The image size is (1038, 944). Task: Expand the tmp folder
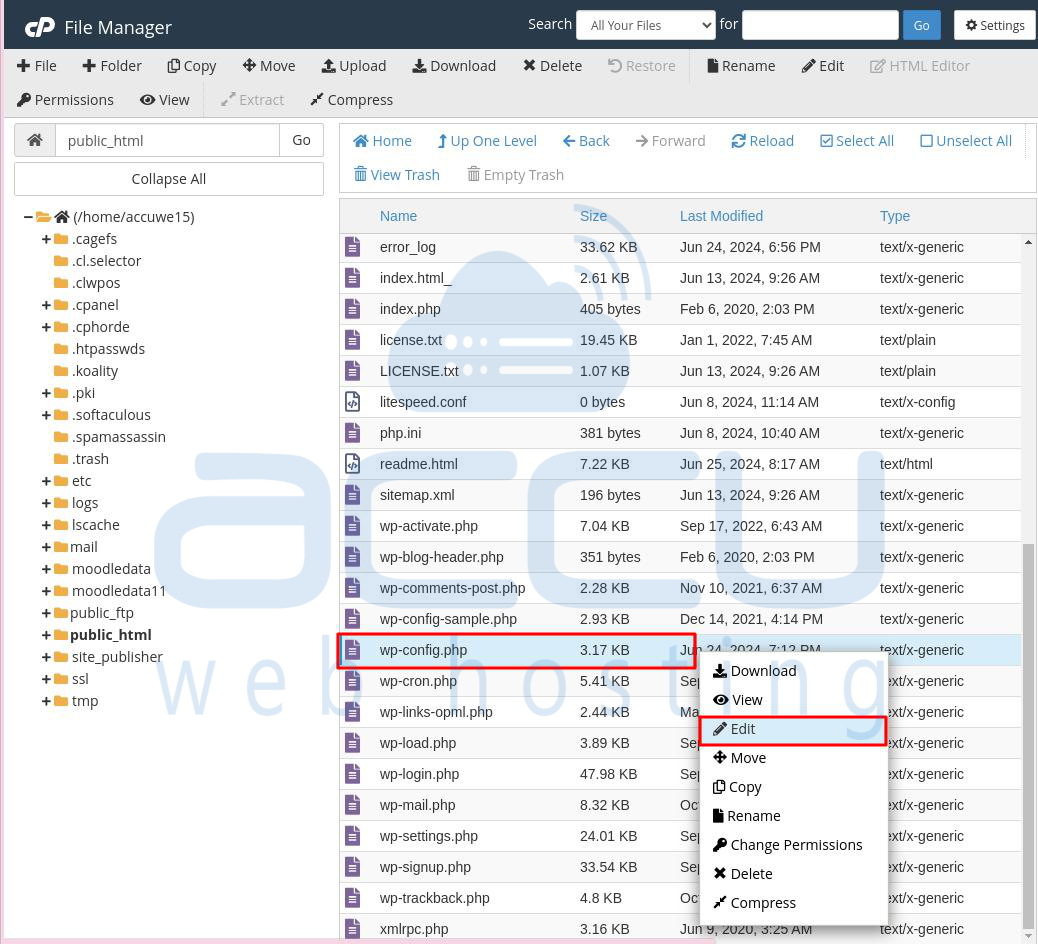tap(46, 701)
